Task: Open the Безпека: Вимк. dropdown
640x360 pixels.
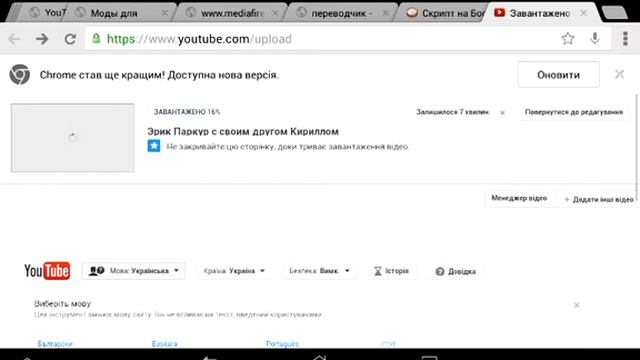Action: [x=319, y=271]
